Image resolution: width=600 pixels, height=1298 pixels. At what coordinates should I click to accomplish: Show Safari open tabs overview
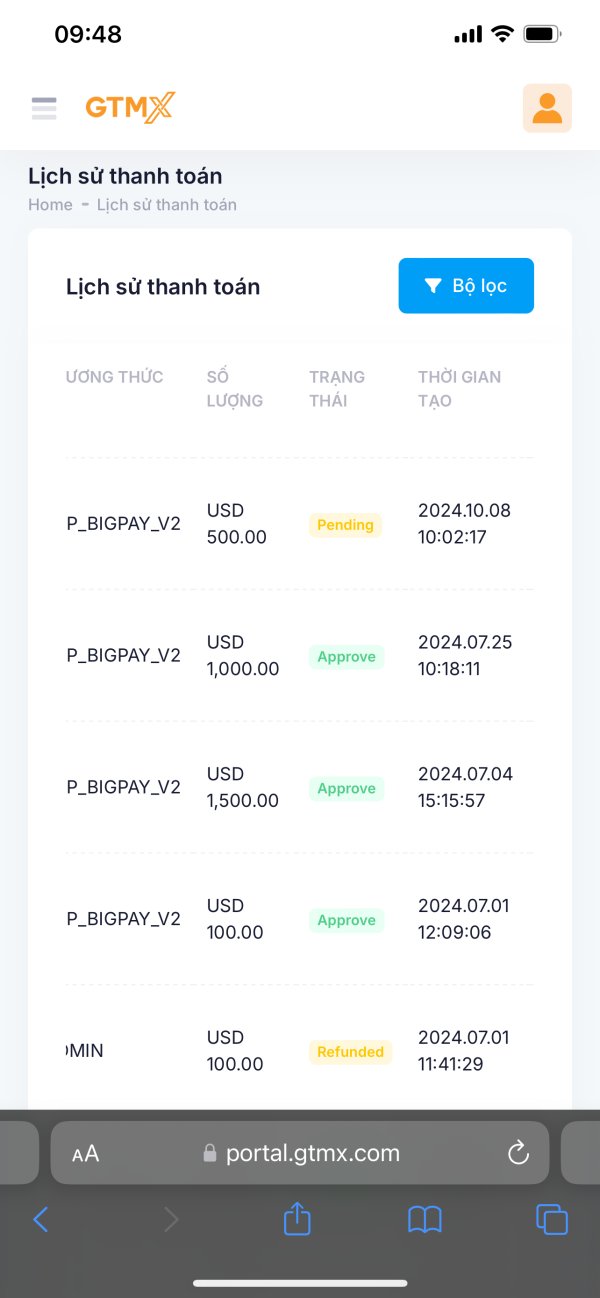tap(551, 1219)
